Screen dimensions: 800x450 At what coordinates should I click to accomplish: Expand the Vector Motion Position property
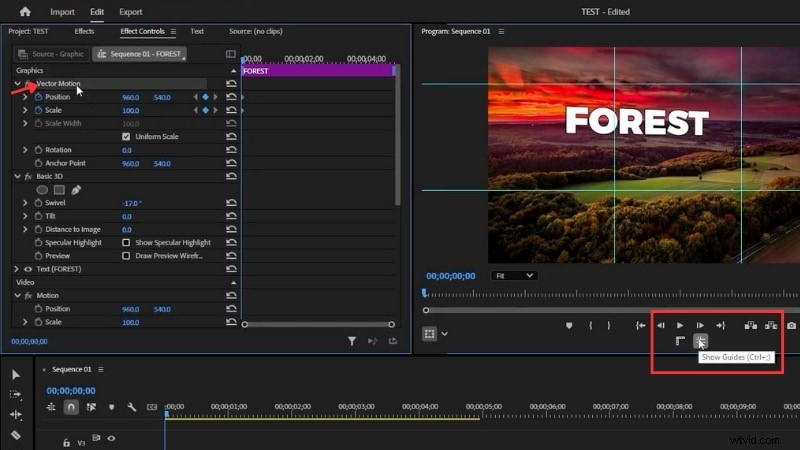point(25,96)
